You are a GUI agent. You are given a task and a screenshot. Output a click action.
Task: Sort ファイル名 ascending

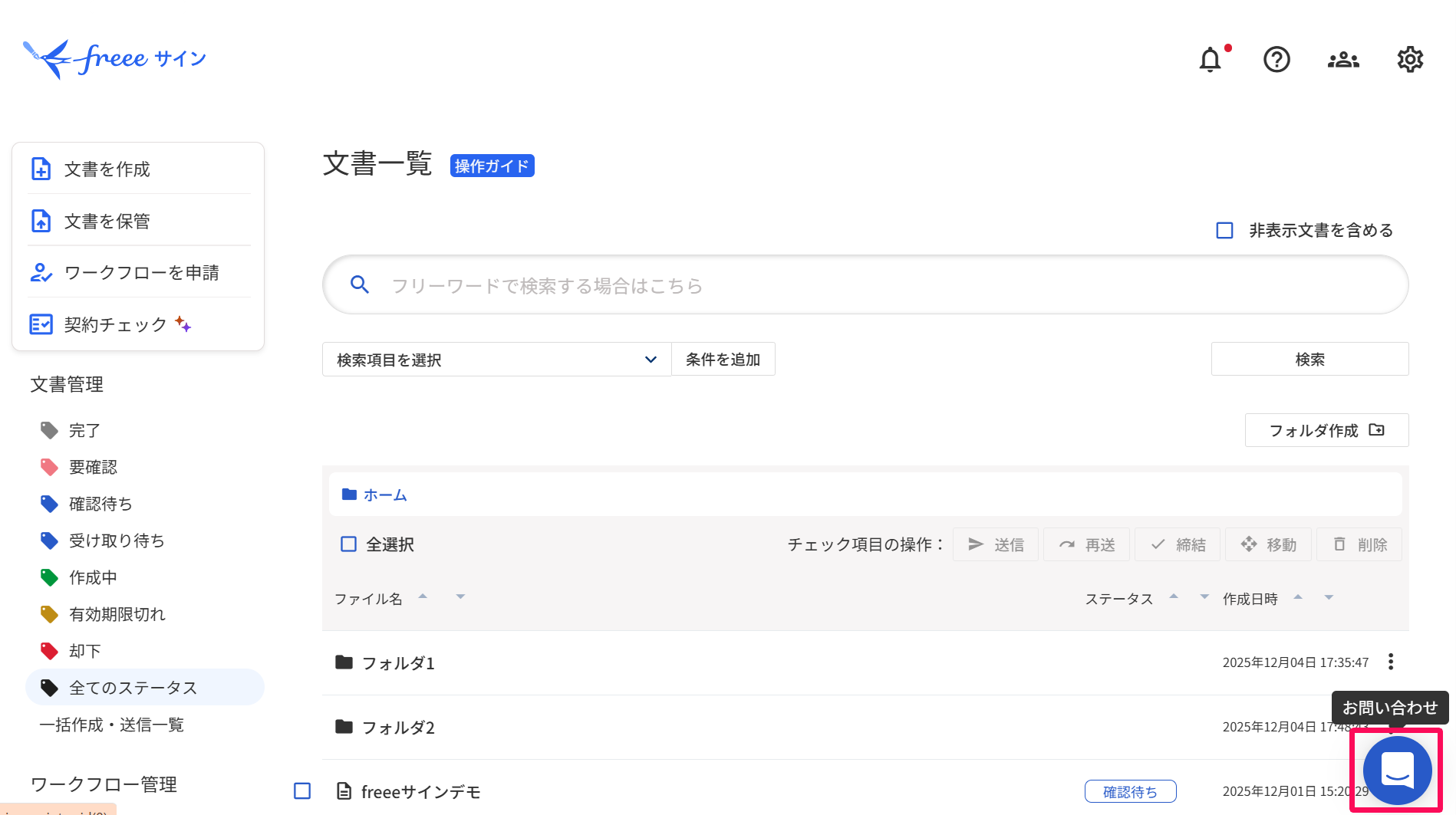[422, 596]
